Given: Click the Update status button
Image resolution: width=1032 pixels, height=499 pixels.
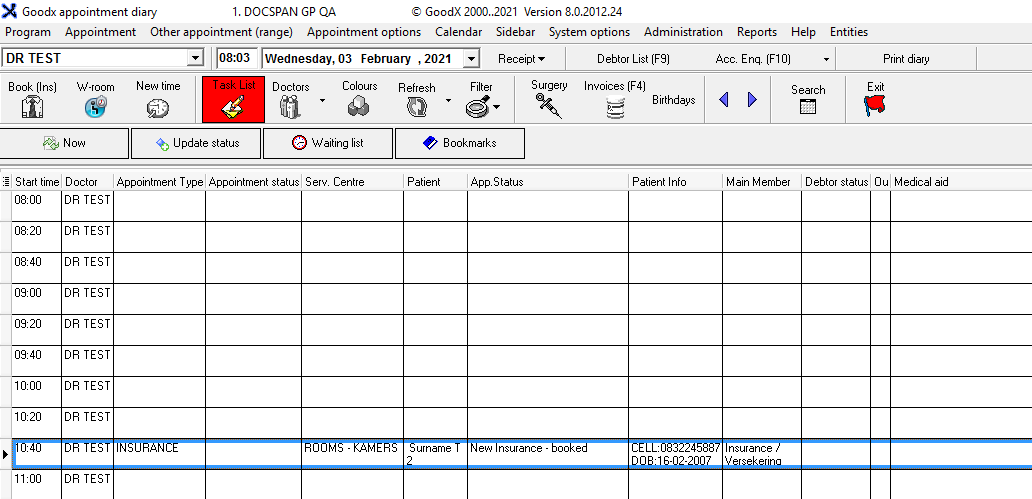Looking at the screenshot, I should [196, 143].
